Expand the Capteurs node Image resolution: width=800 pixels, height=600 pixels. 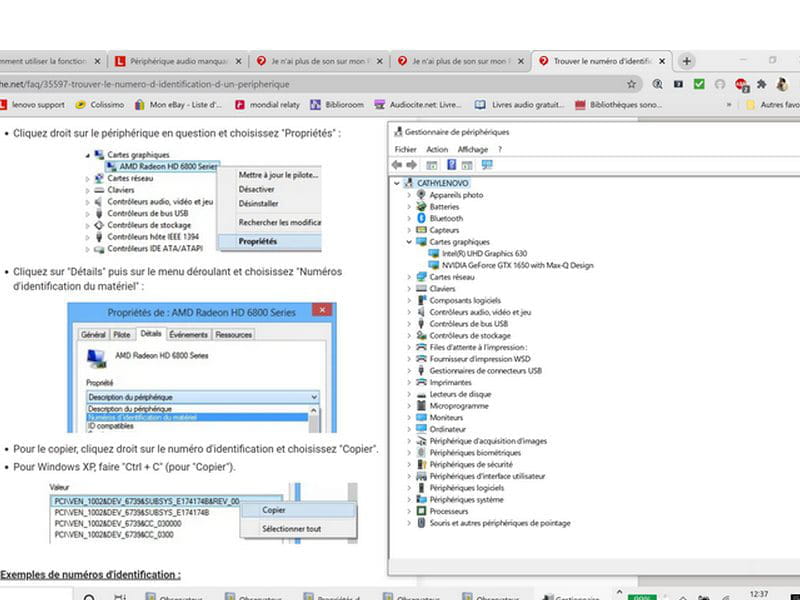(409, 230)
